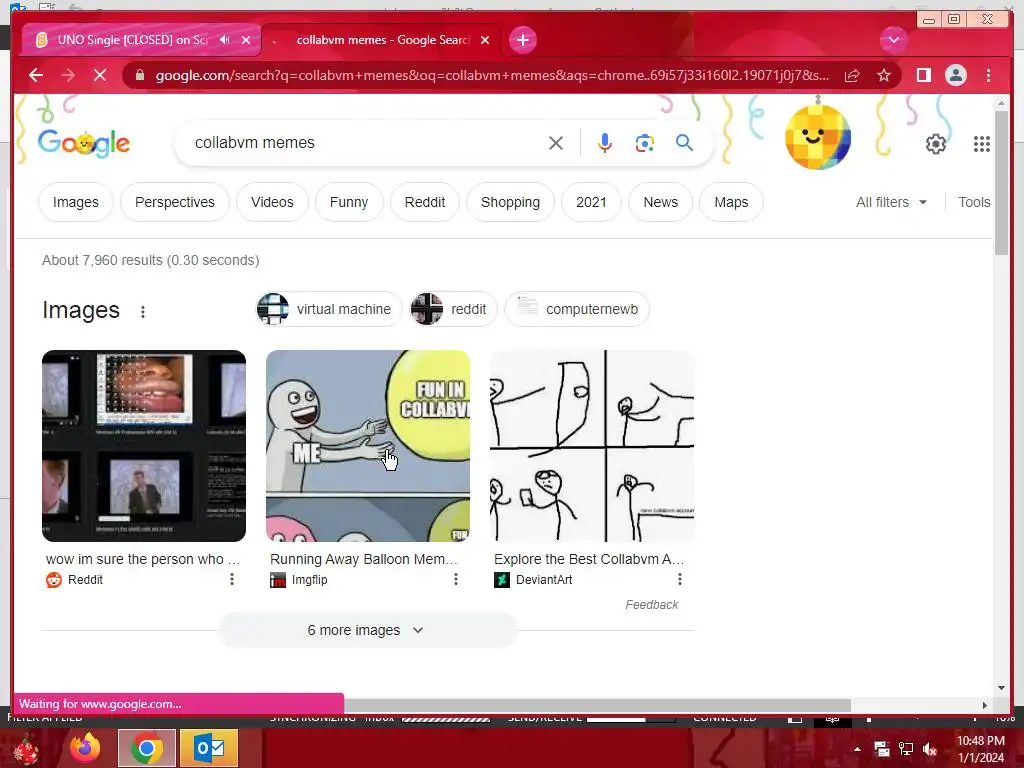Go back to the previous page
This screenshot has width=1024, height=768.
[x=36, y=75]
